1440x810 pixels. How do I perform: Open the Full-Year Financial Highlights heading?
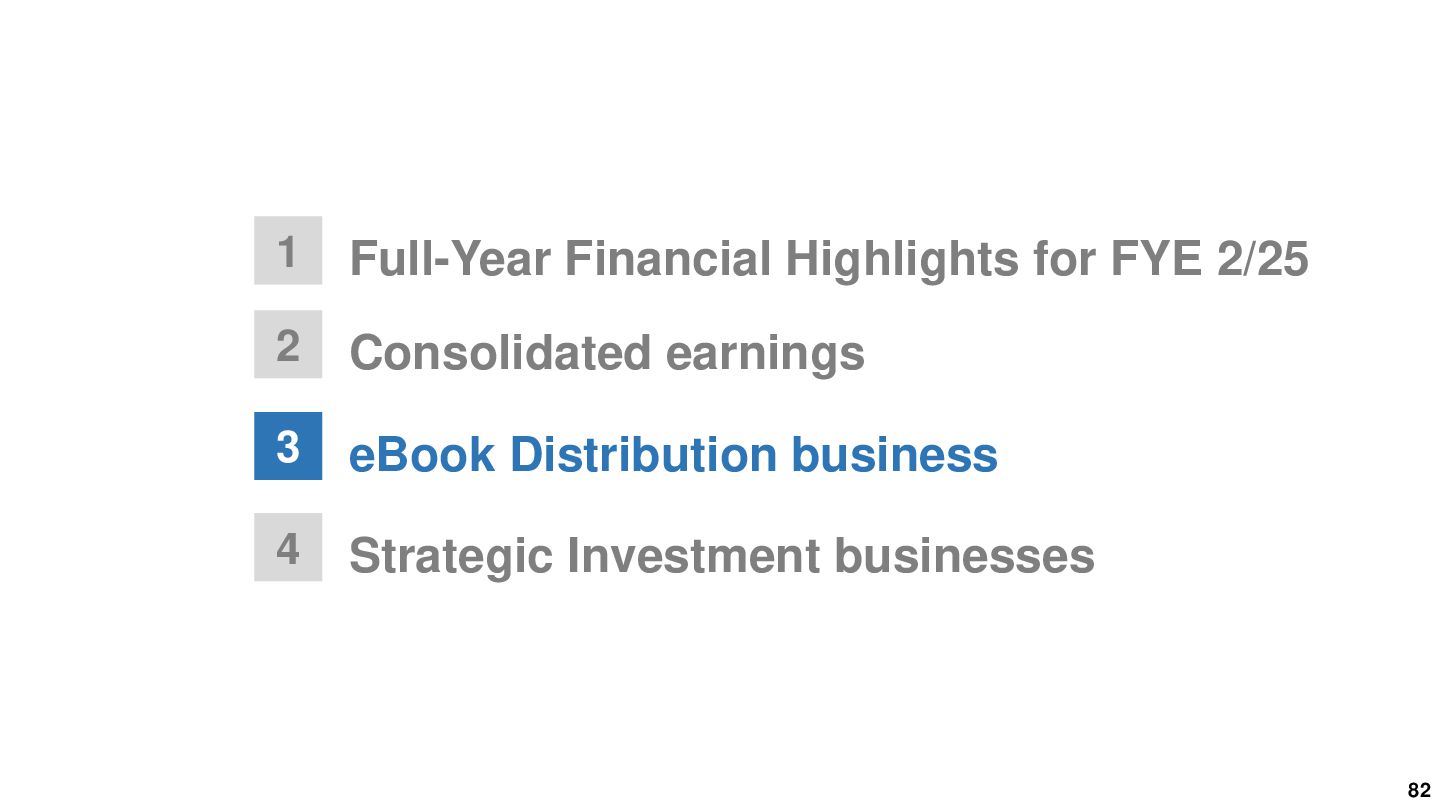pyautogui.click(x=828, y=259)
